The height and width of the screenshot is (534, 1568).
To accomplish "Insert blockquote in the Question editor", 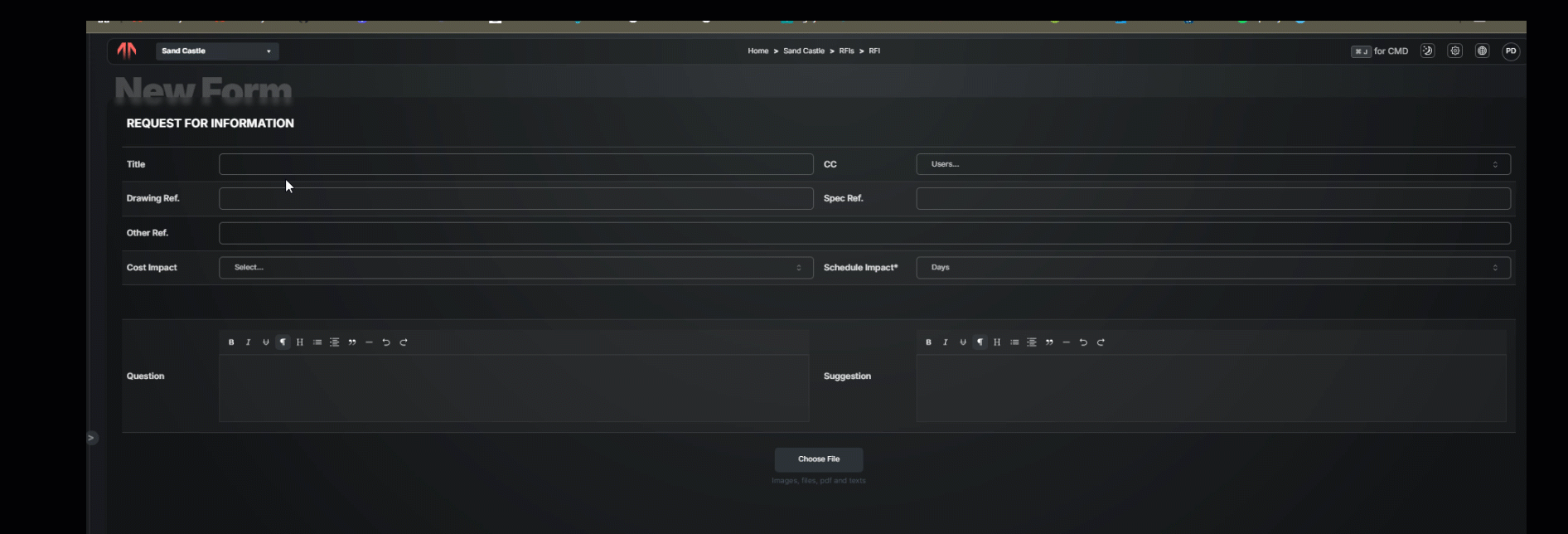I will [352, 342].
